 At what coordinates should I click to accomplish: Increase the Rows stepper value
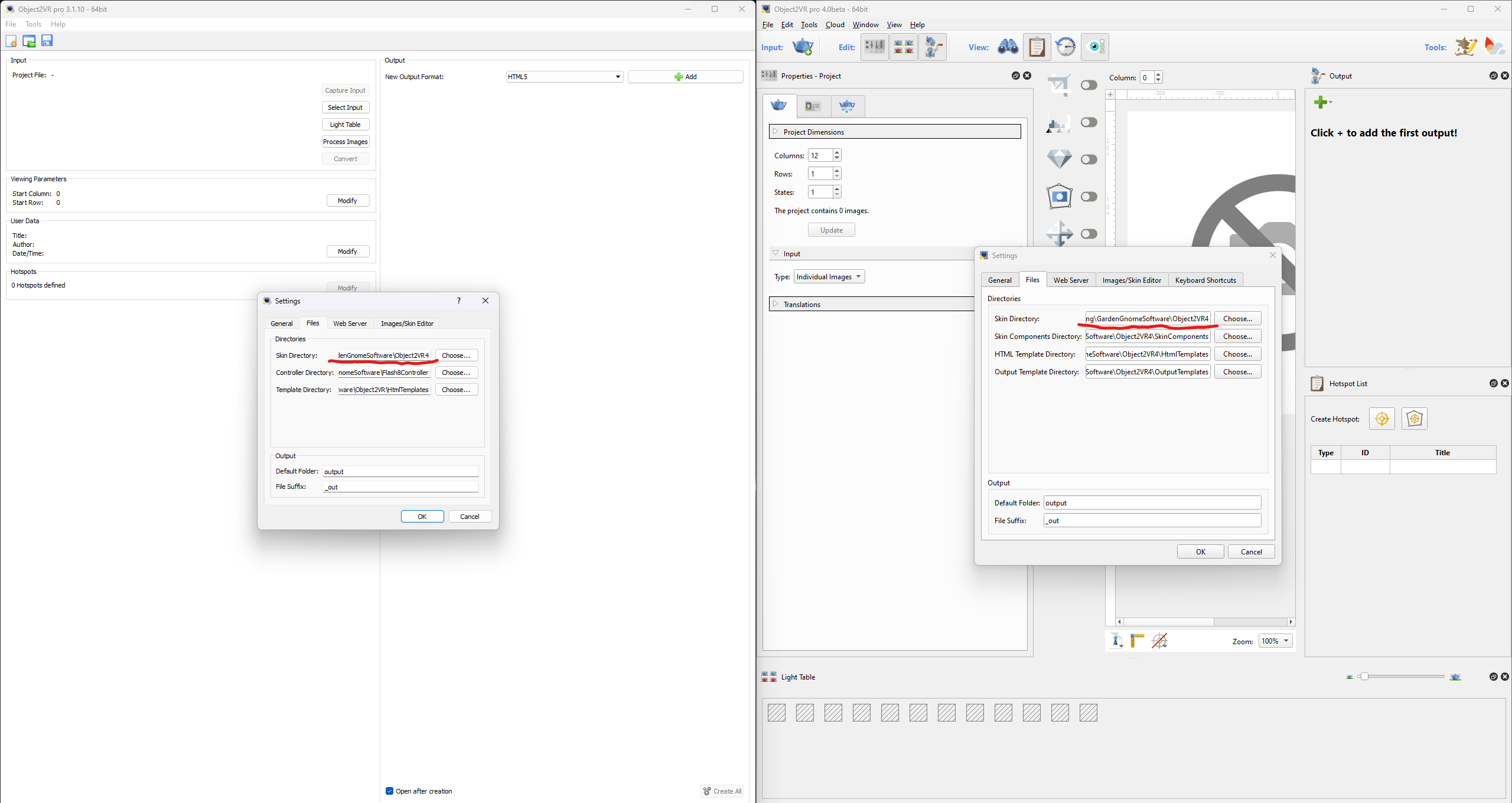coord(837,171)
